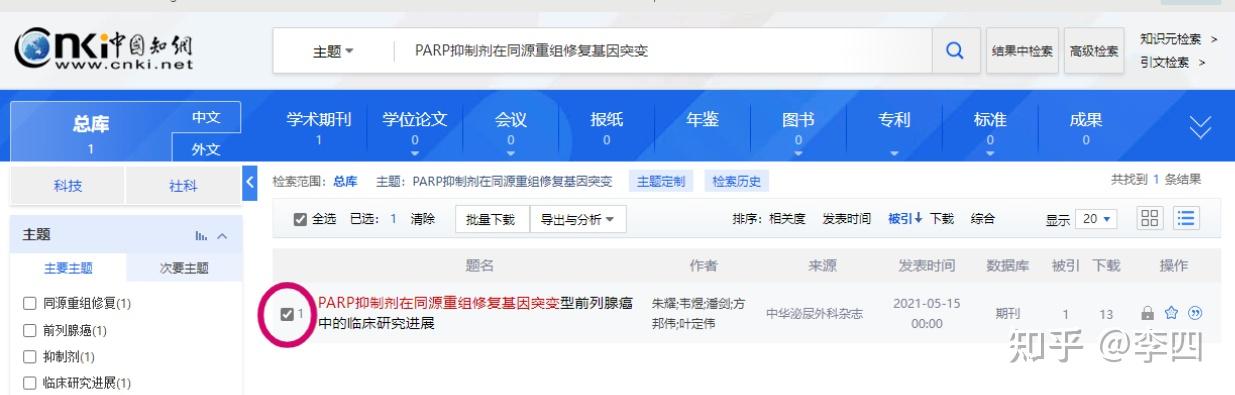Check the 前列腺癌(1) filter
The width and height of the screenshot is (1235, 395).
[x=30, y=330]
